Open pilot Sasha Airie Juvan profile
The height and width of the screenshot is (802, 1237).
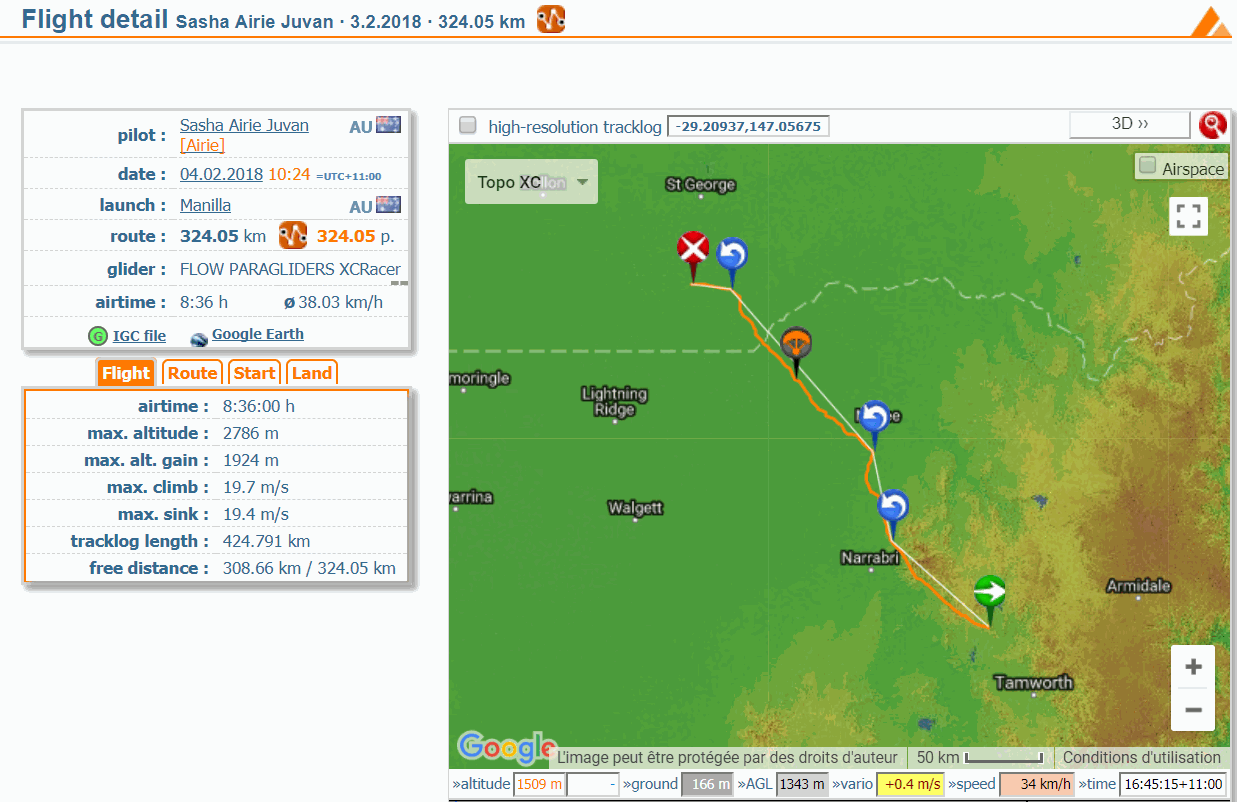[x=244, y=125]
